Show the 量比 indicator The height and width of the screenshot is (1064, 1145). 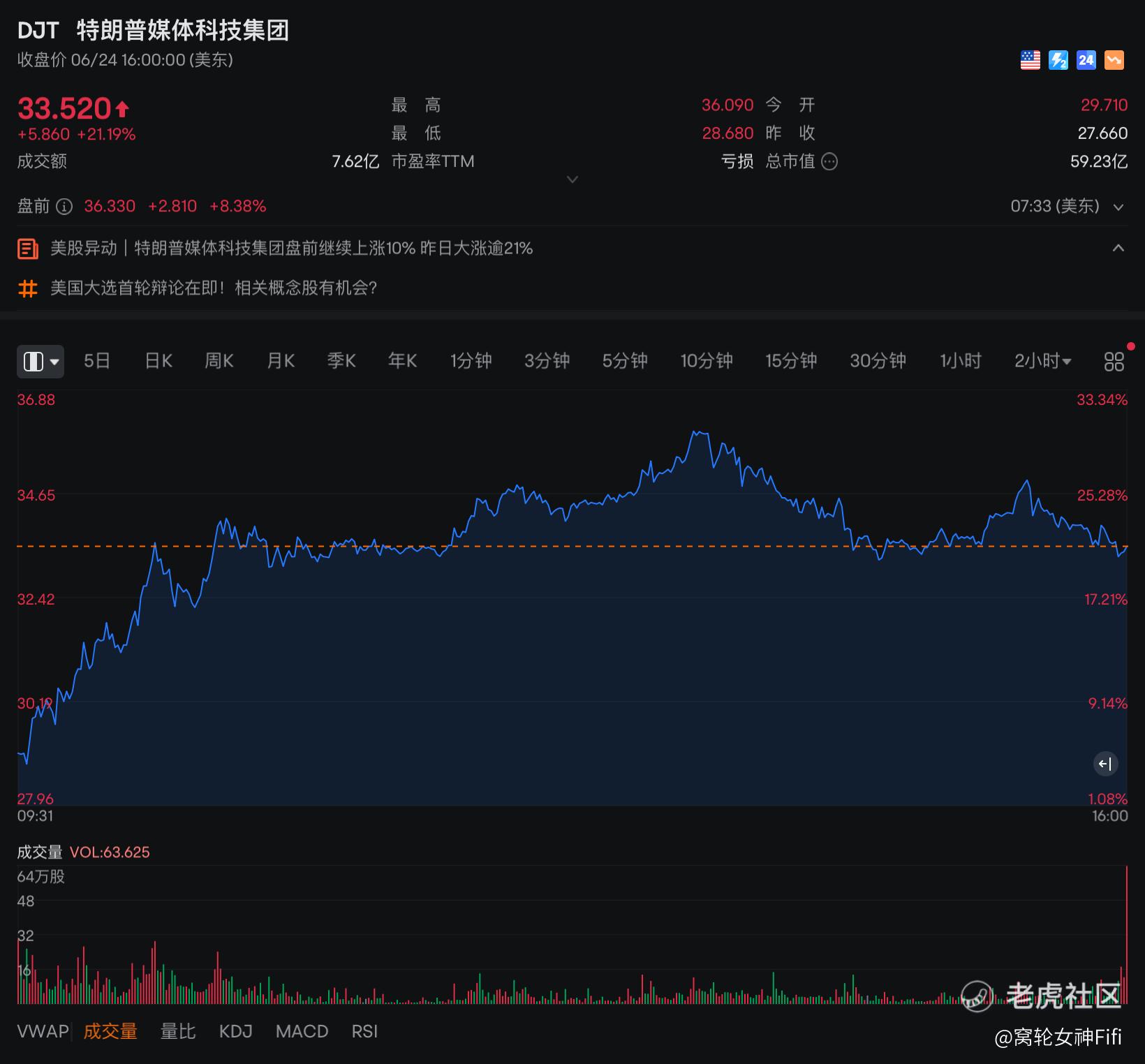pyautogui.click(x=178, y=1031)
